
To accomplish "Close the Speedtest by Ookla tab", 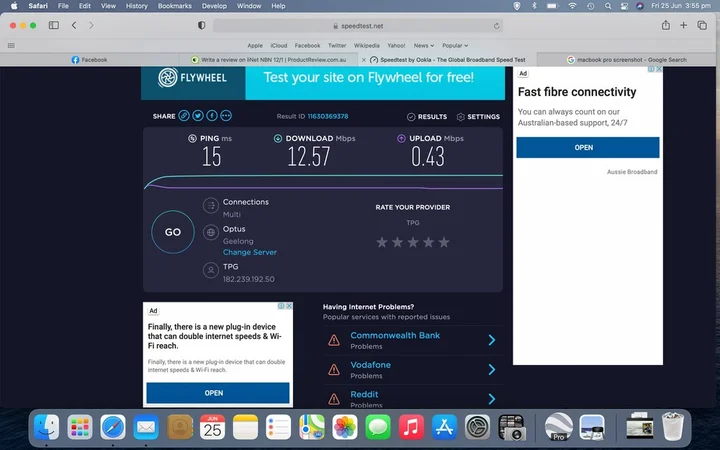I will point(364,60).
